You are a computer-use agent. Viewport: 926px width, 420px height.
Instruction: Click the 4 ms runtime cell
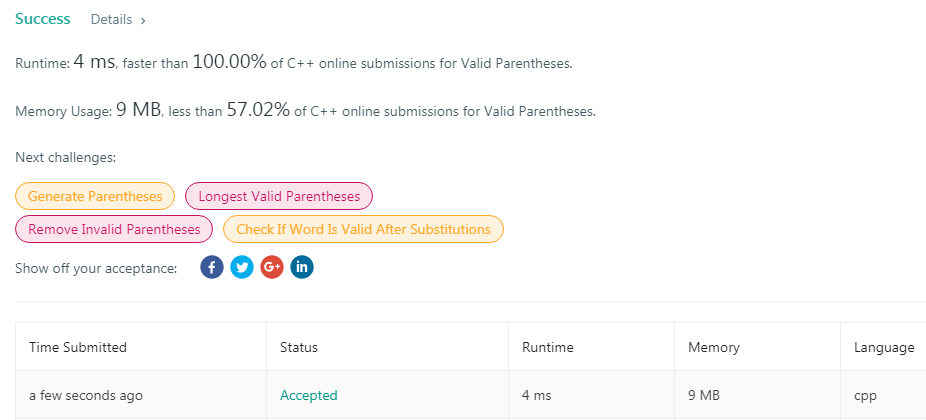coord(537,395)
